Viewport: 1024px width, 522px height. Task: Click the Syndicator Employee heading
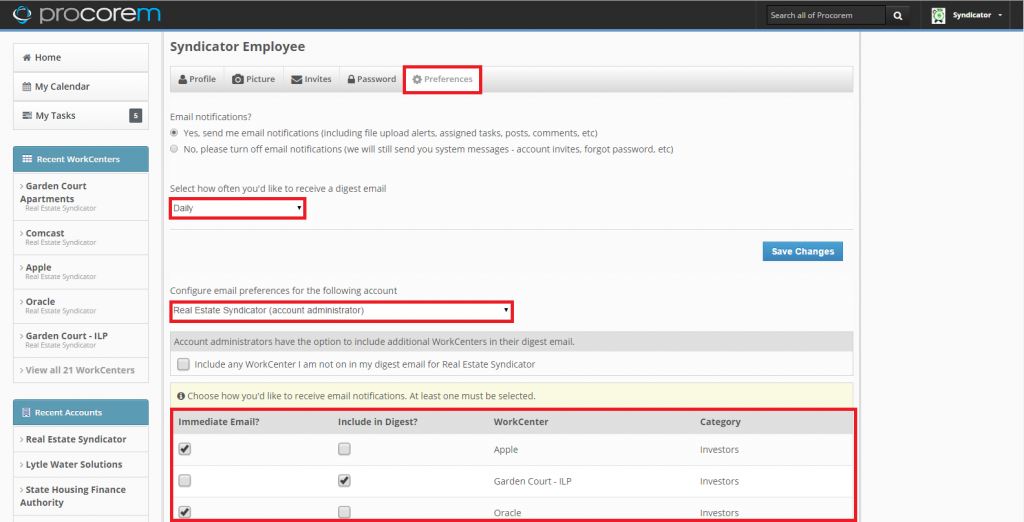[x=237, y=46]
